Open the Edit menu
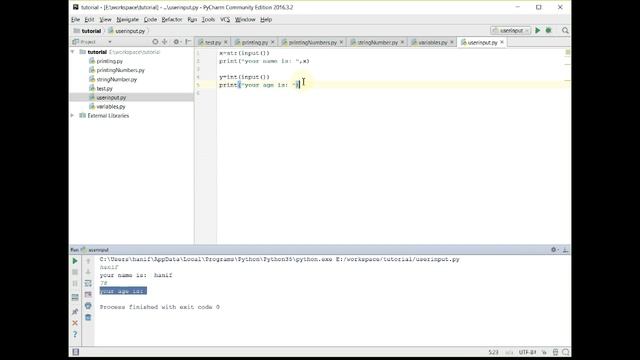640x360 pixels. (89, 20)
